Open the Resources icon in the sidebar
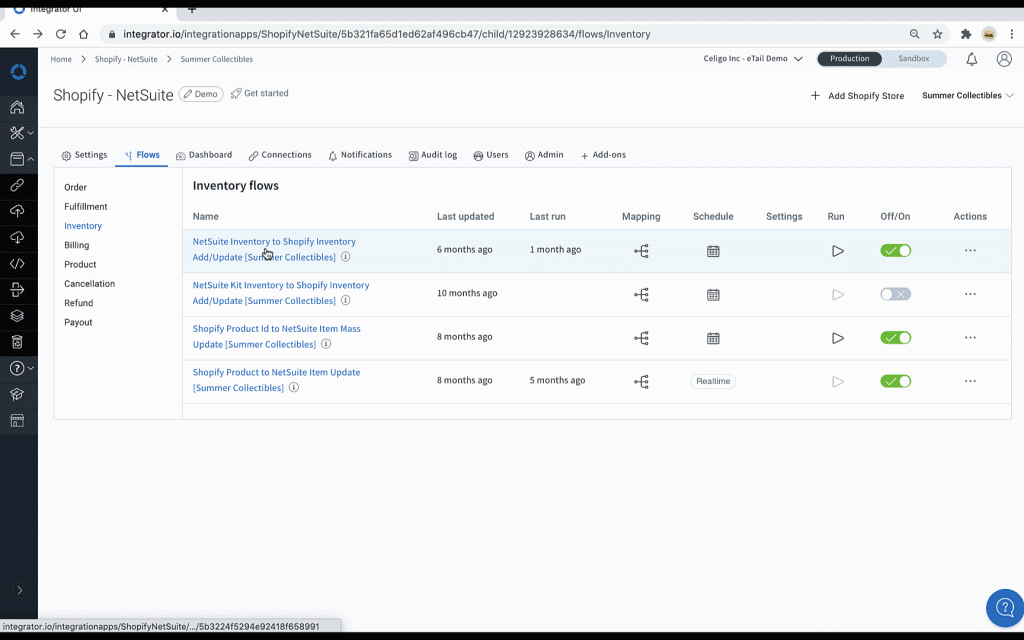Viewport: 1024px width, 640px height. point(18,159)
